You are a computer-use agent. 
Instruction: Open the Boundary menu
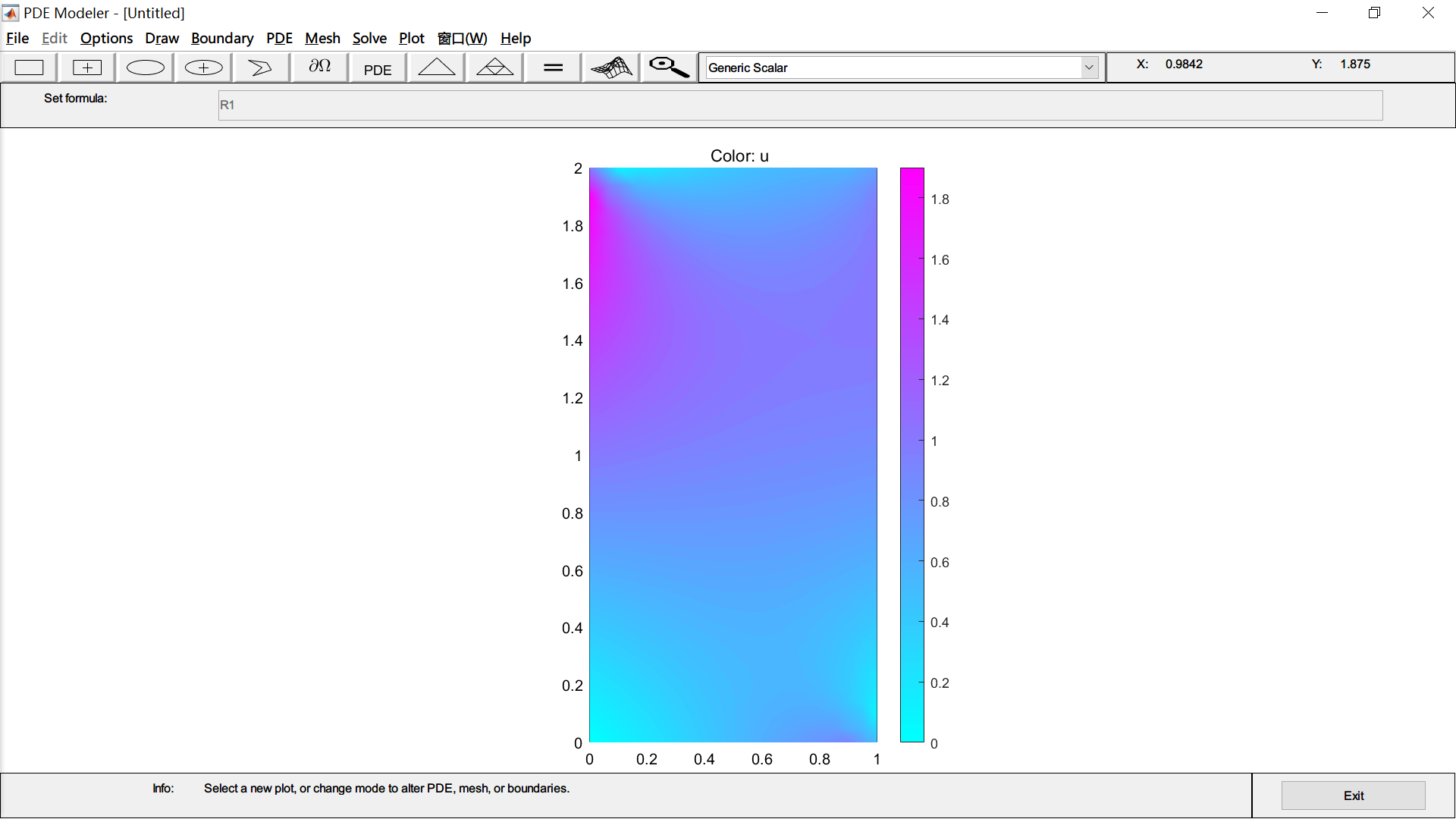tap(222, 38)
